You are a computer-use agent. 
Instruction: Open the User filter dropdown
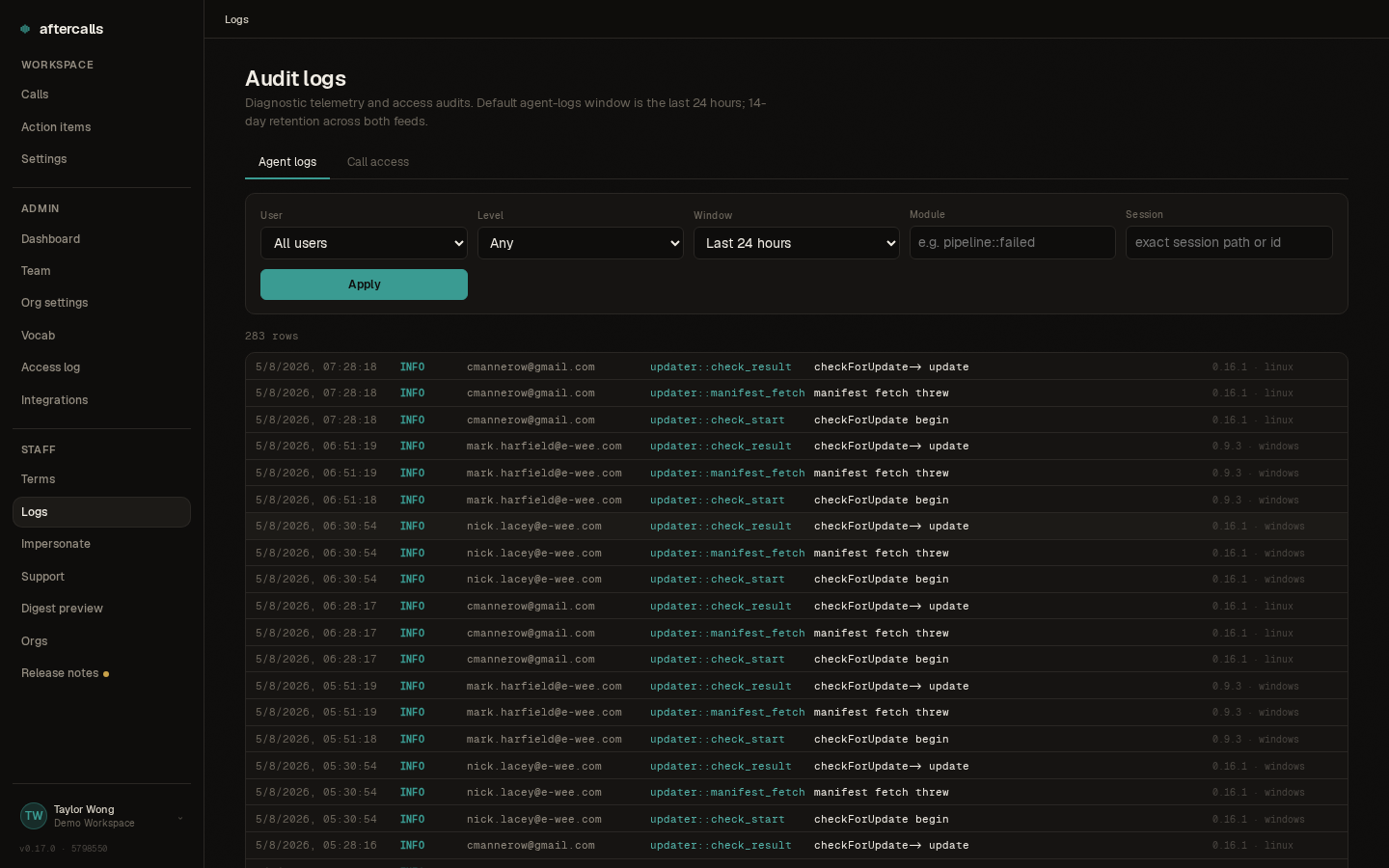pos(364,243)
